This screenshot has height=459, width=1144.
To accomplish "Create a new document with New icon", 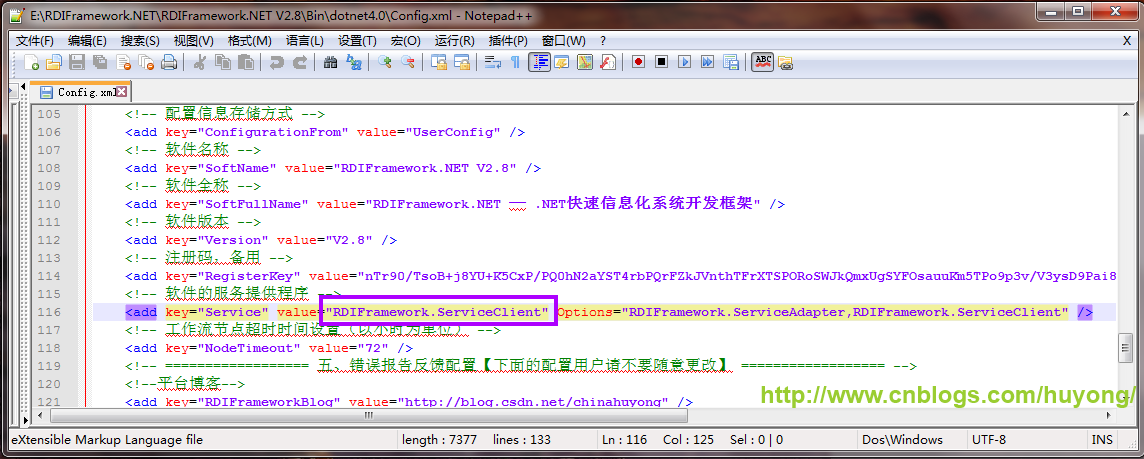I will [31, 63].
